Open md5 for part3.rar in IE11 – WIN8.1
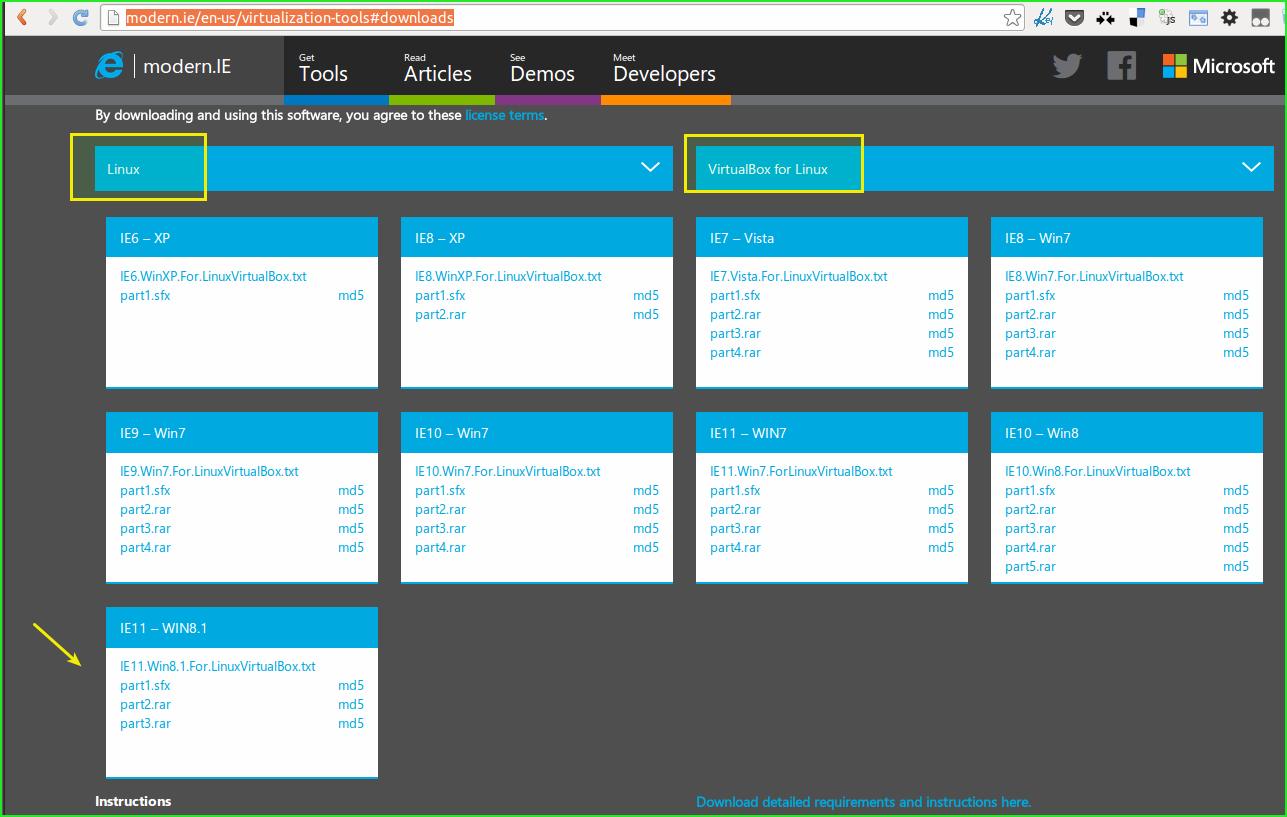This screenshot has width=1287, height=817. [x=351, y=723]
